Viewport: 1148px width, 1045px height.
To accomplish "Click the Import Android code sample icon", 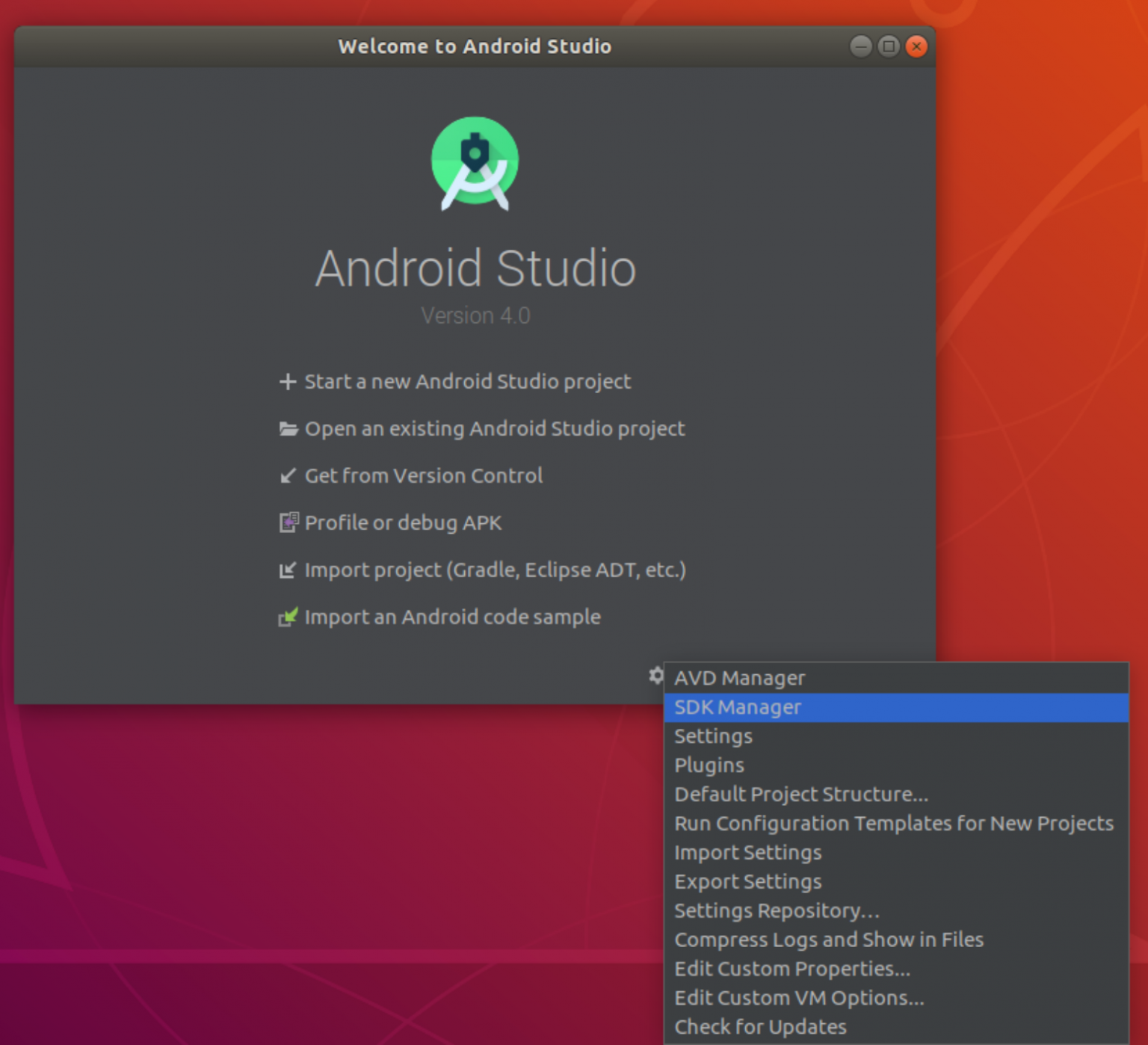I will click(x=288, y=617).
